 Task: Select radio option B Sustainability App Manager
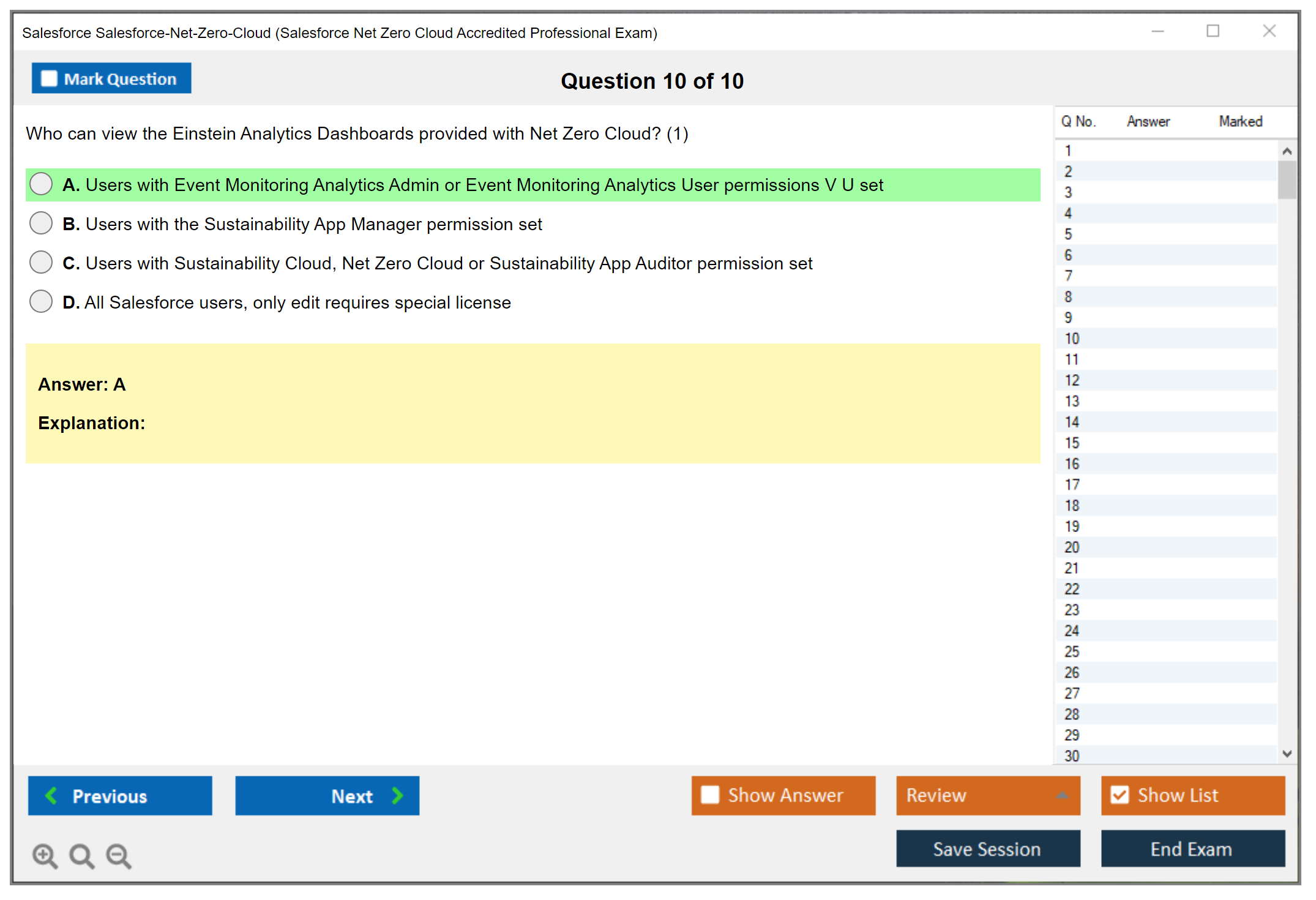tap(41, 223)
